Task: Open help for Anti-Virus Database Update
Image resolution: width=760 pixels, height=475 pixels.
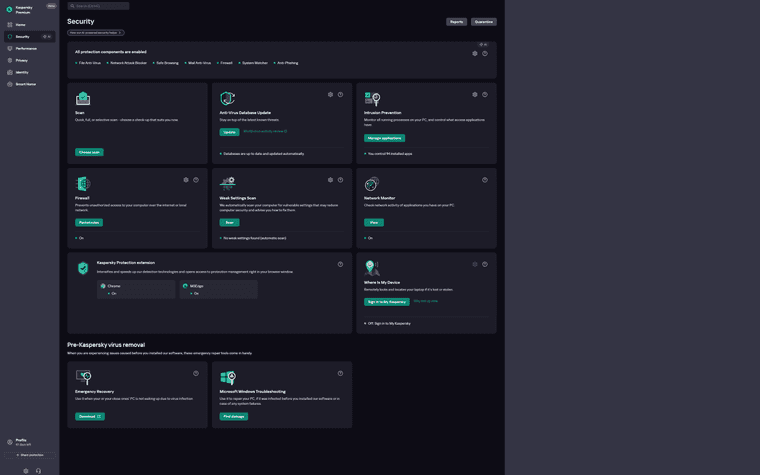Action: point(340,95)
